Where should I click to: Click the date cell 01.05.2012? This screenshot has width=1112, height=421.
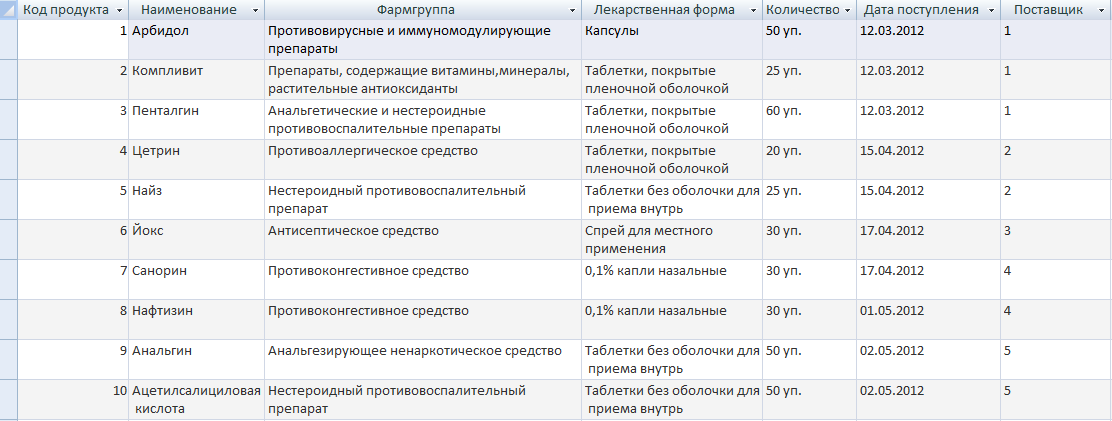click(929, 320)
